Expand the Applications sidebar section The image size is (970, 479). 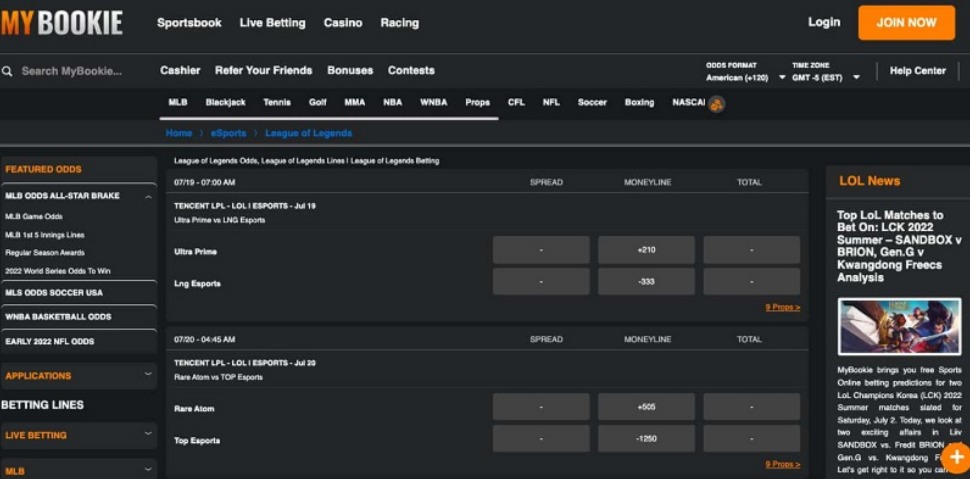[148, 375]
